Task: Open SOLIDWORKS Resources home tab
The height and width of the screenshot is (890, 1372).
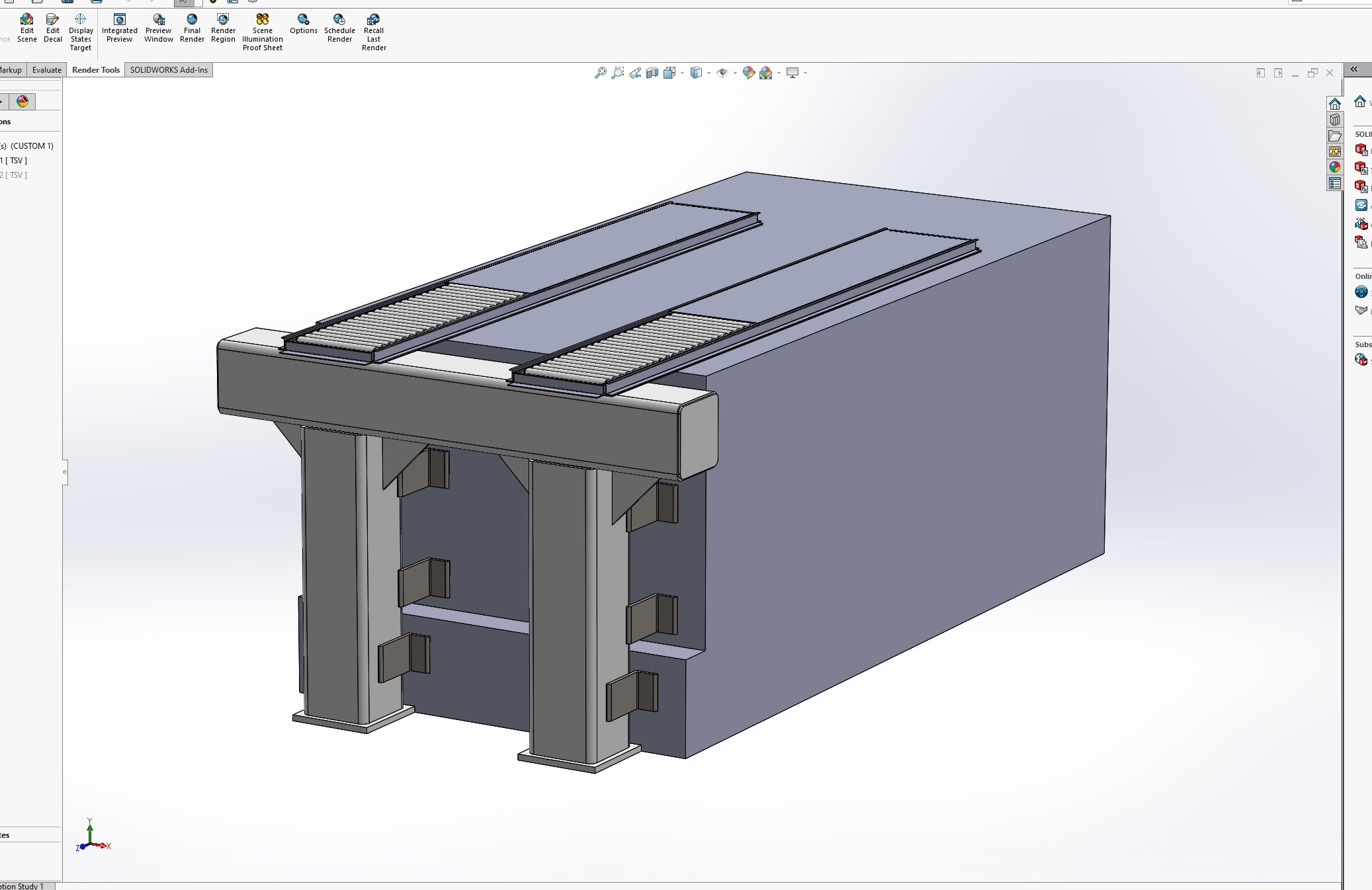Action: 1335,104
